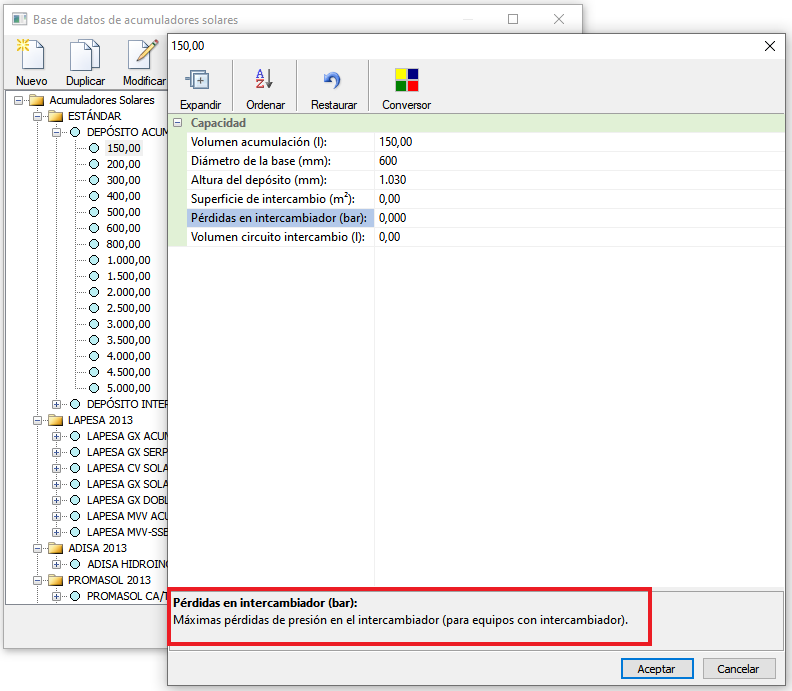
Task: Select the 5.000,00 tree item
Action: (128, 388)
